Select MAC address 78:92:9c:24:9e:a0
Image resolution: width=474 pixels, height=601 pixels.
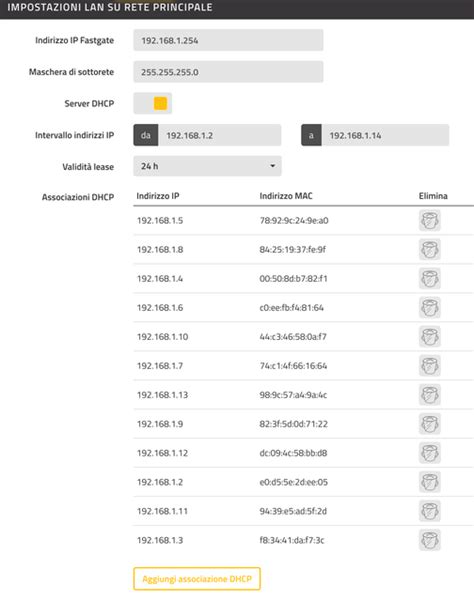(294, 220)
